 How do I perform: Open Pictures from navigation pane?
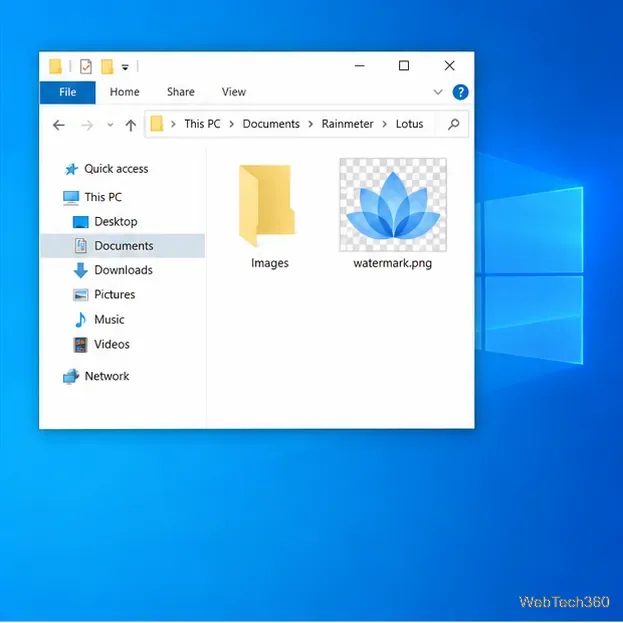[x=114, y=294]
